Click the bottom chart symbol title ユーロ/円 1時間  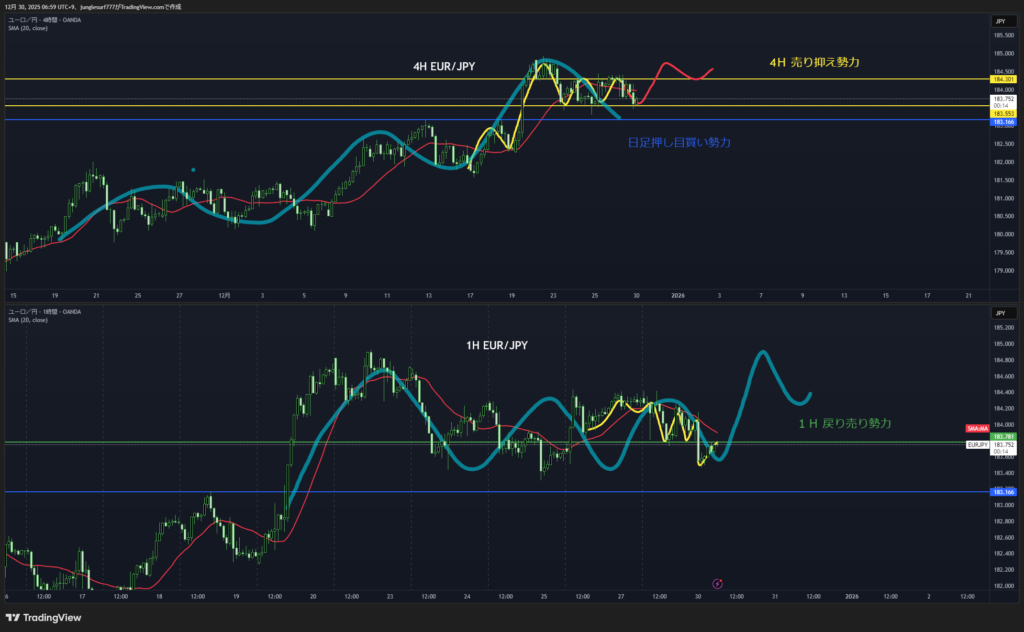[44, 311]
